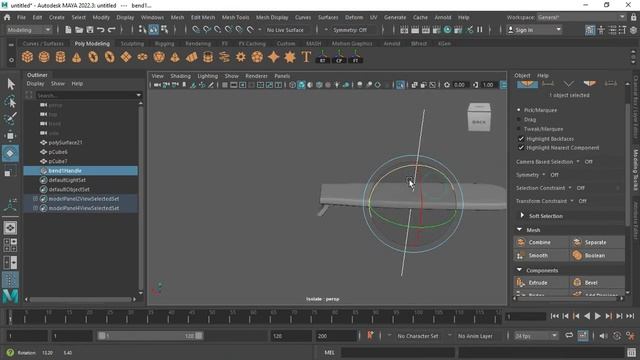
Task: Click the Redo arrow icon
Action: coord(111,30)
